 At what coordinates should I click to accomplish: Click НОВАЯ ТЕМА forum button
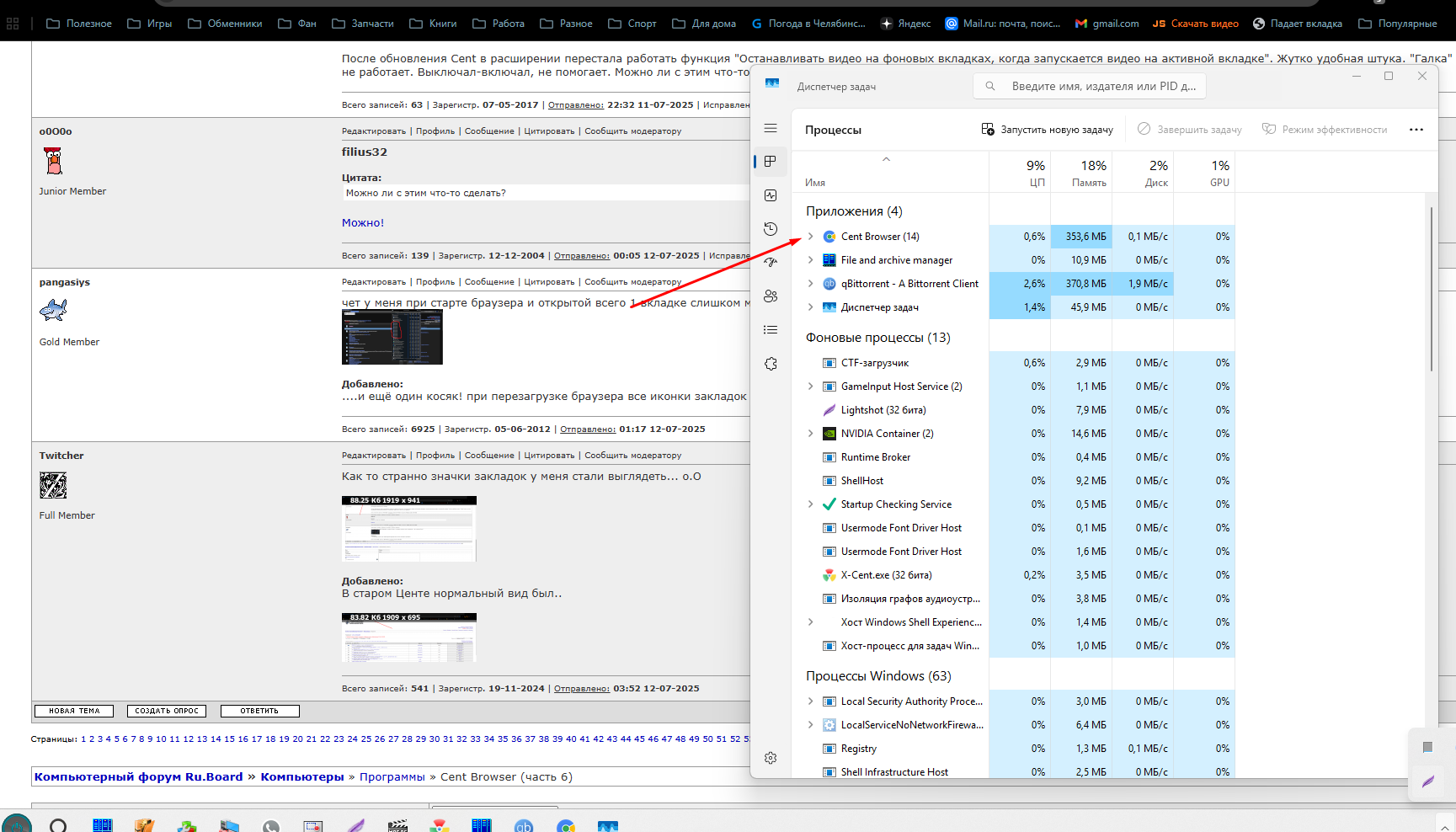coord(74,711)
